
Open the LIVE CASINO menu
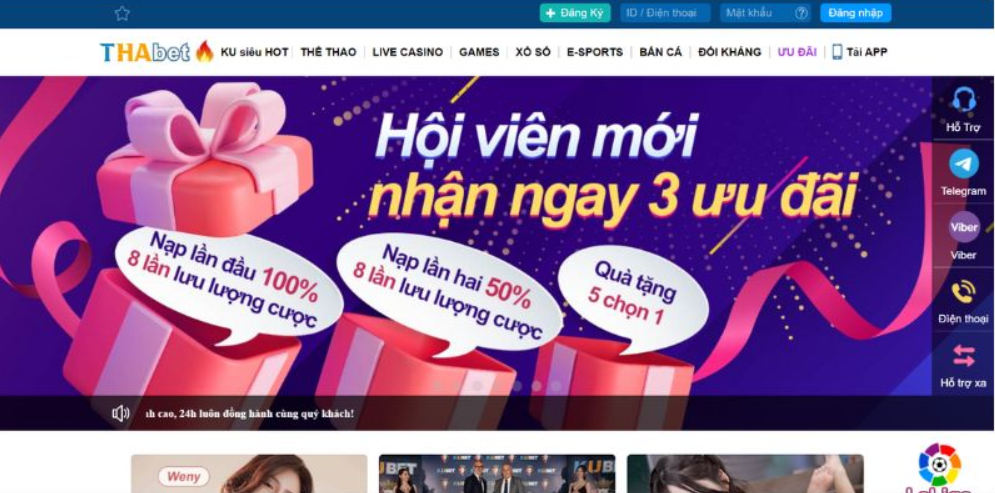407,52
